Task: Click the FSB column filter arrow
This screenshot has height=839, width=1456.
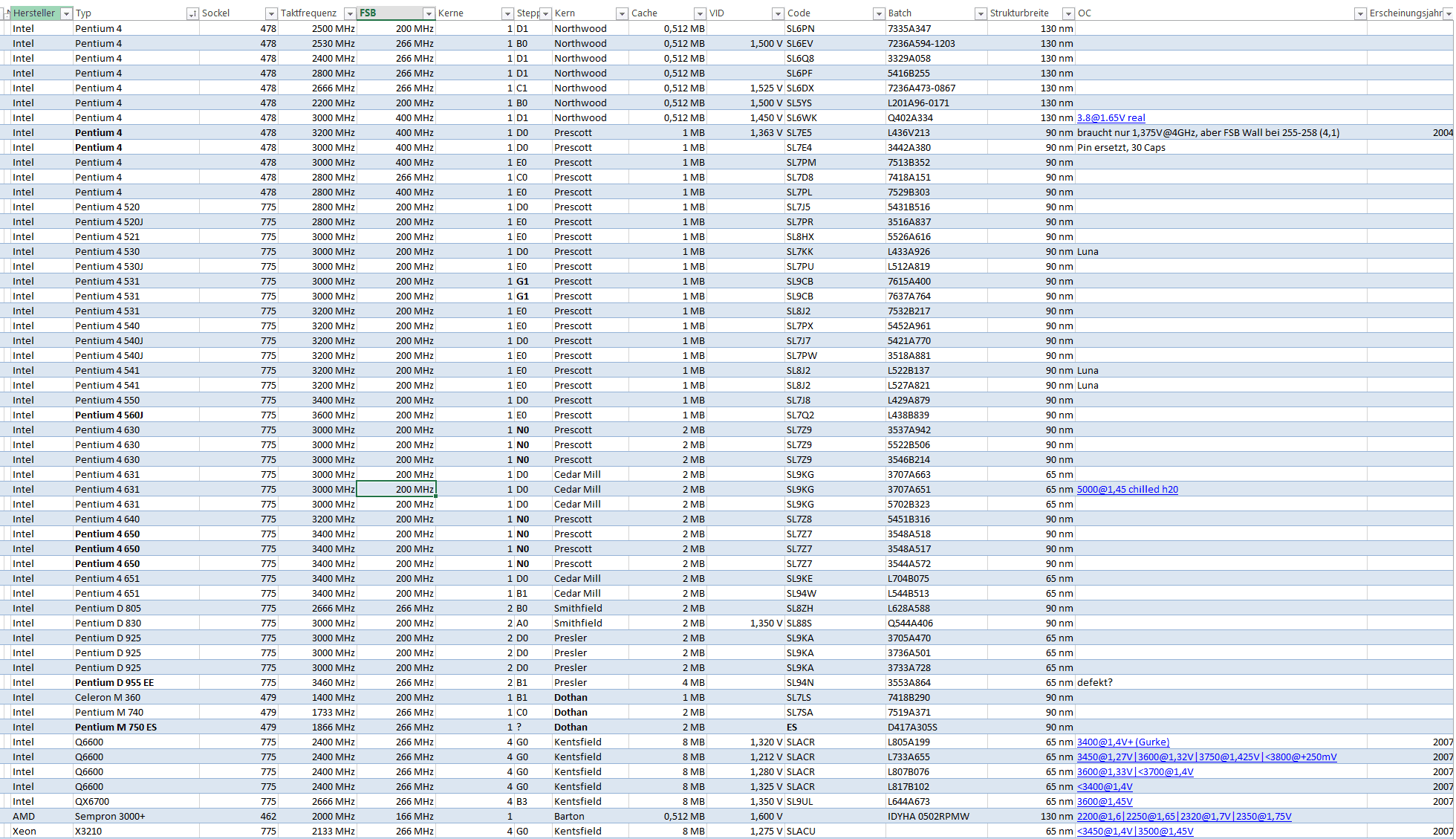Action: click(x=429, y=13)
